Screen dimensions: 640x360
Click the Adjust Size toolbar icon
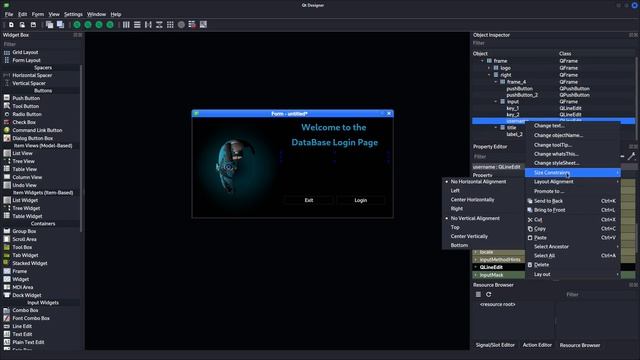coord(203,25)
